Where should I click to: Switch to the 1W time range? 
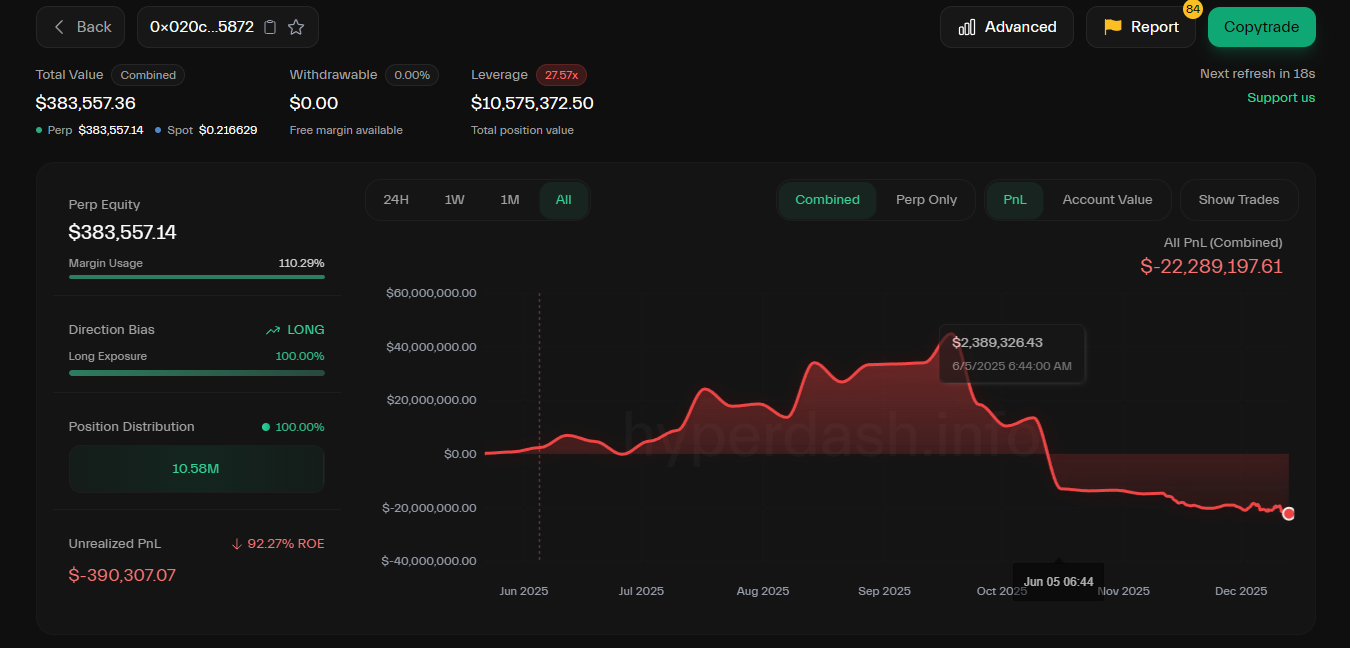[454, 200]
